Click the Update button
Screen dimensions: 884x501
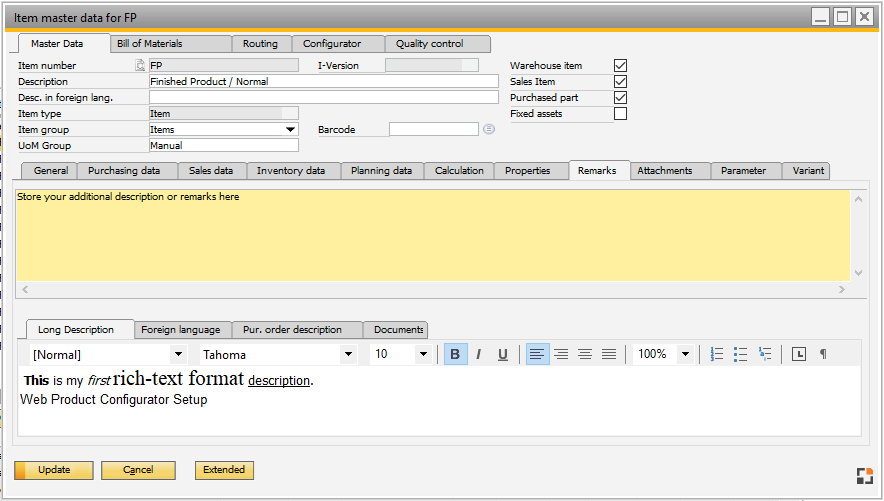pos(54,470)
